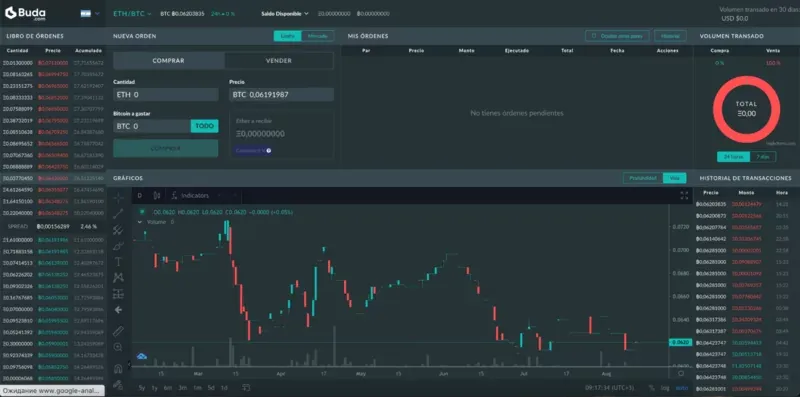Screen dimensions: 800x397
Task: Click the cloud chart icon above volume bars
Action: point(142,356)
